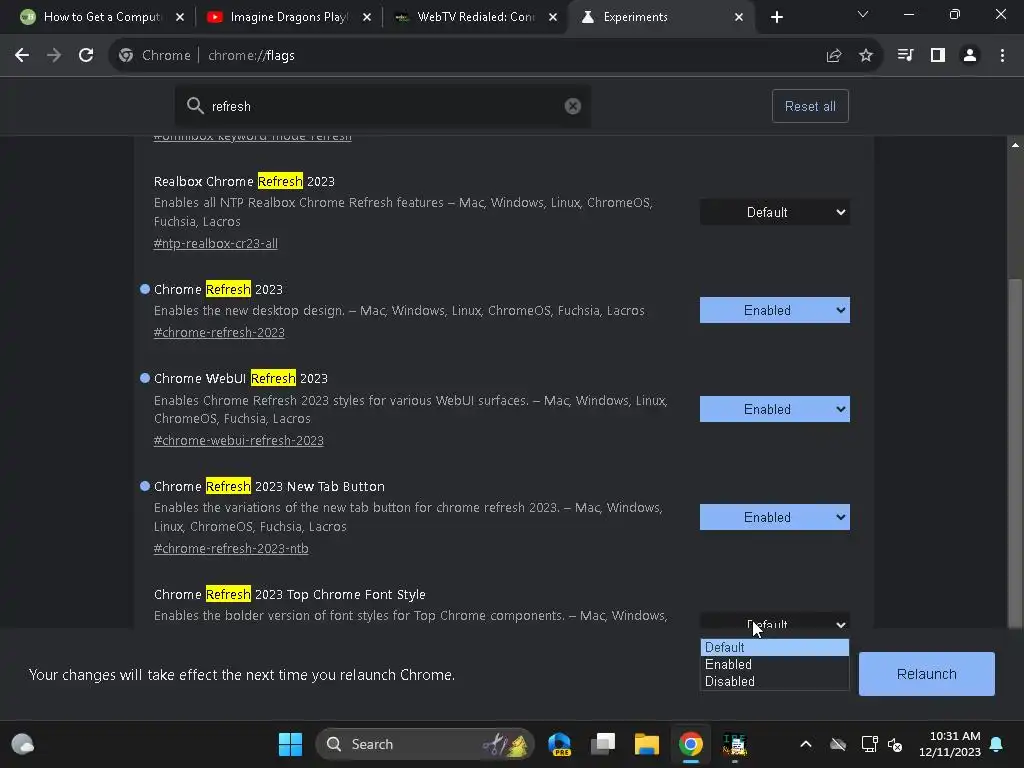This screenshot has height=768, width=1024.
Task: Open File Explorer from the taskbar
Action: coord(647,744)
